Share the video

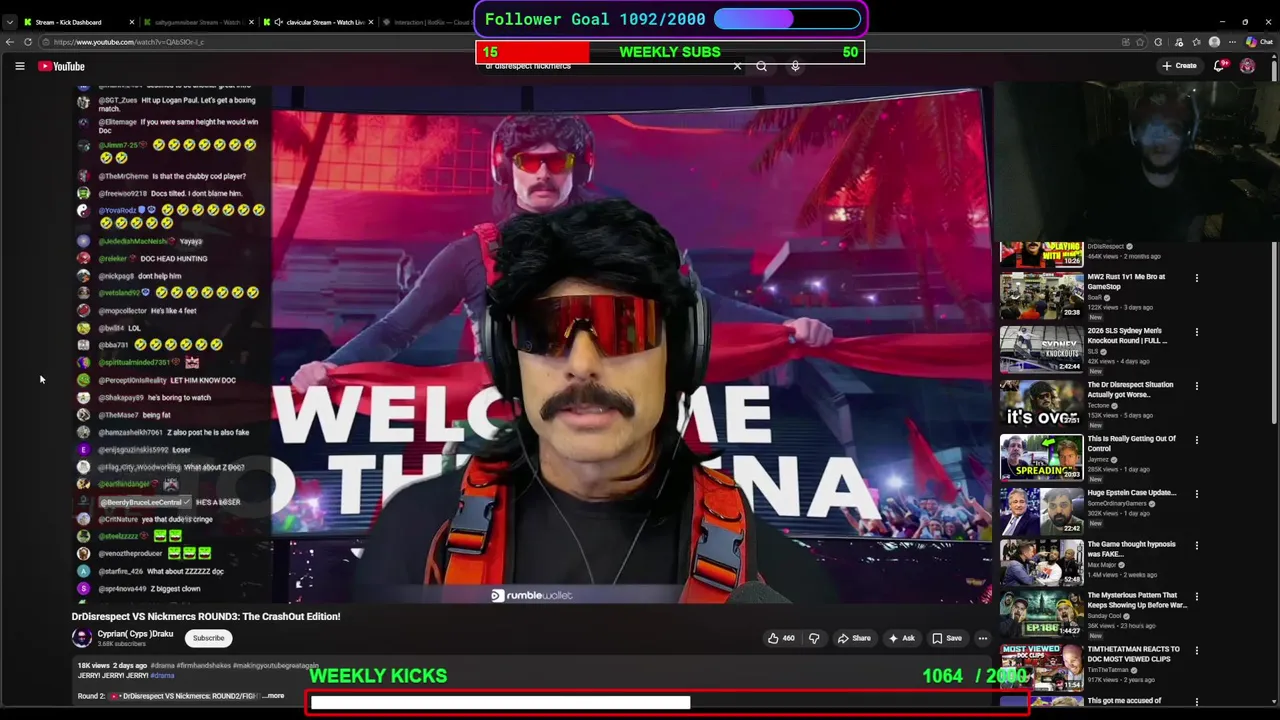point(854,638)
